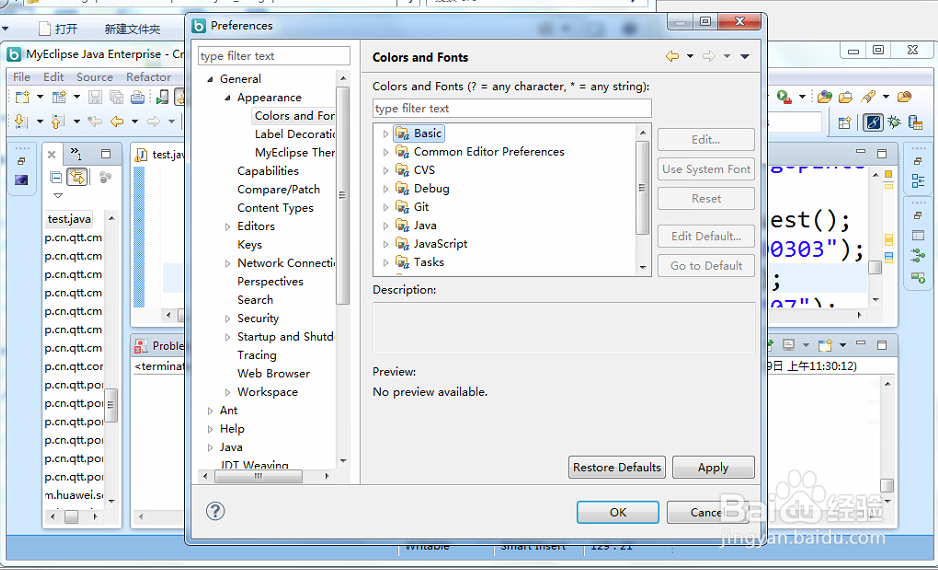Select Label Decorations in tree

point(295,134)
